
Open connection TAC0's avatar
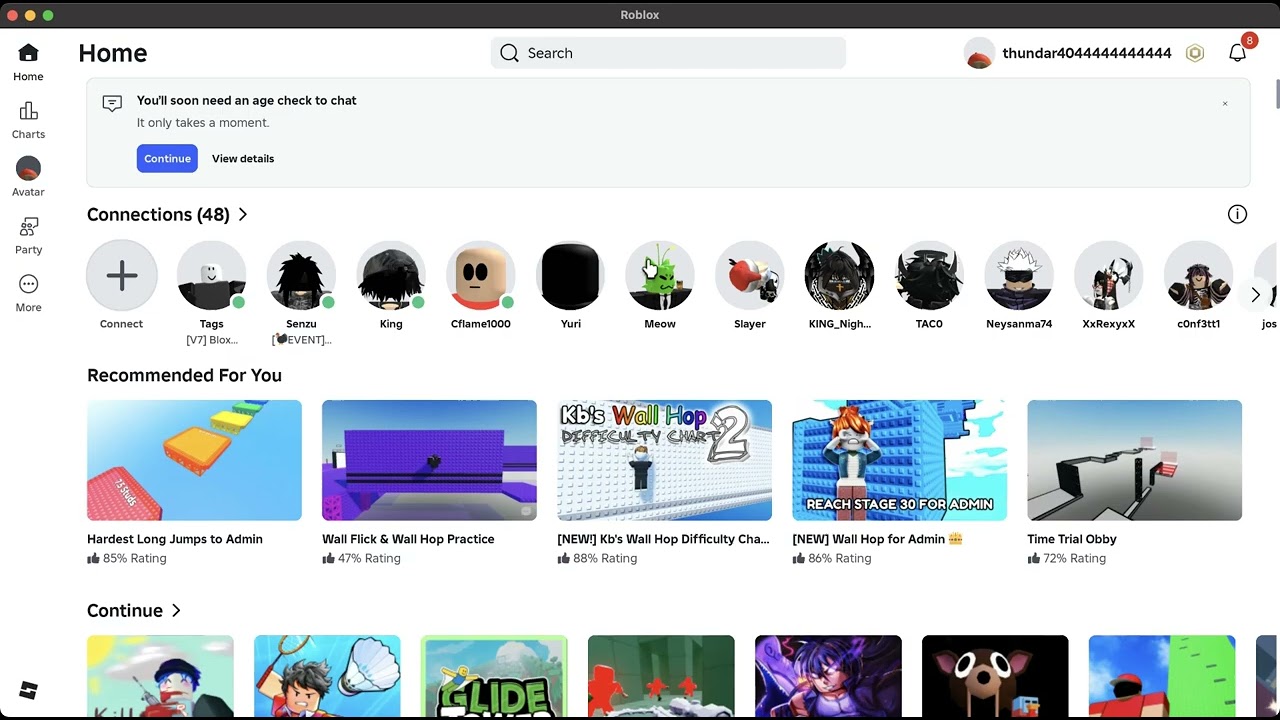pos(929,275)
